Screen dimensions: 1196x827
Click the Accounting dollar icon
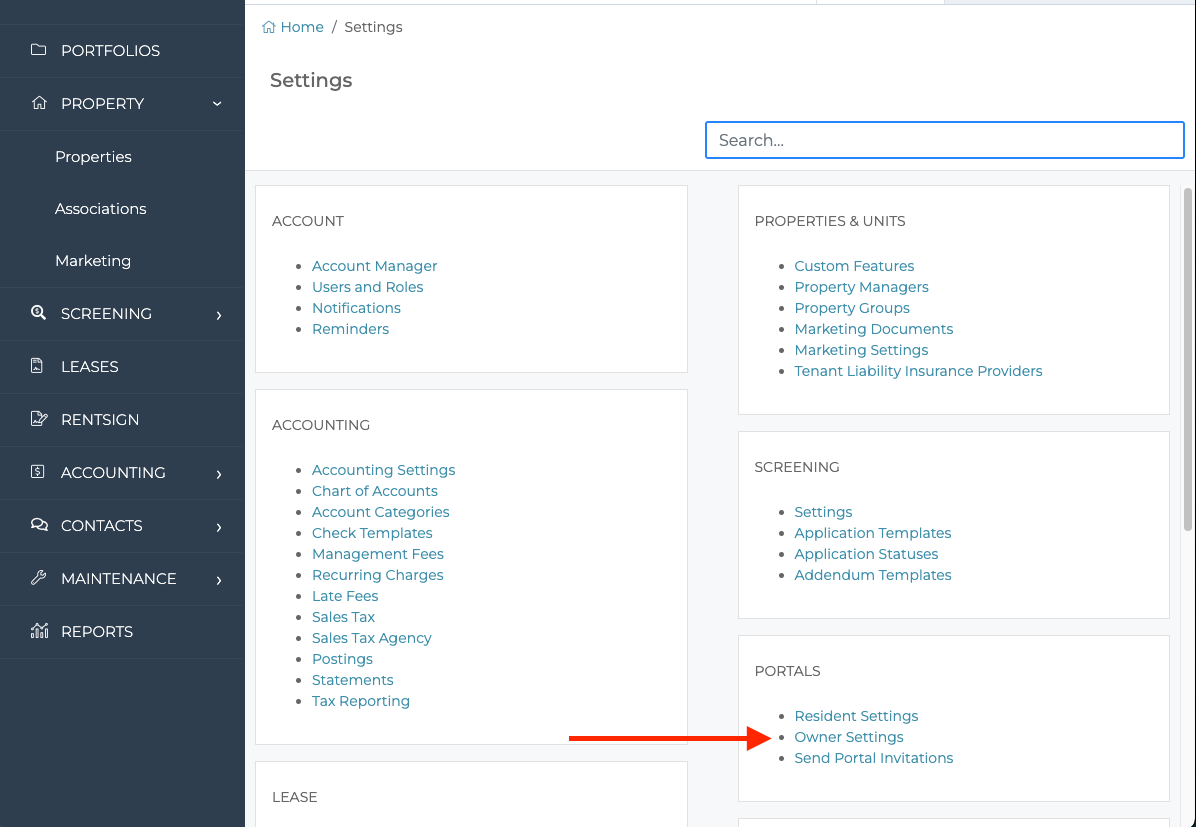37,472
